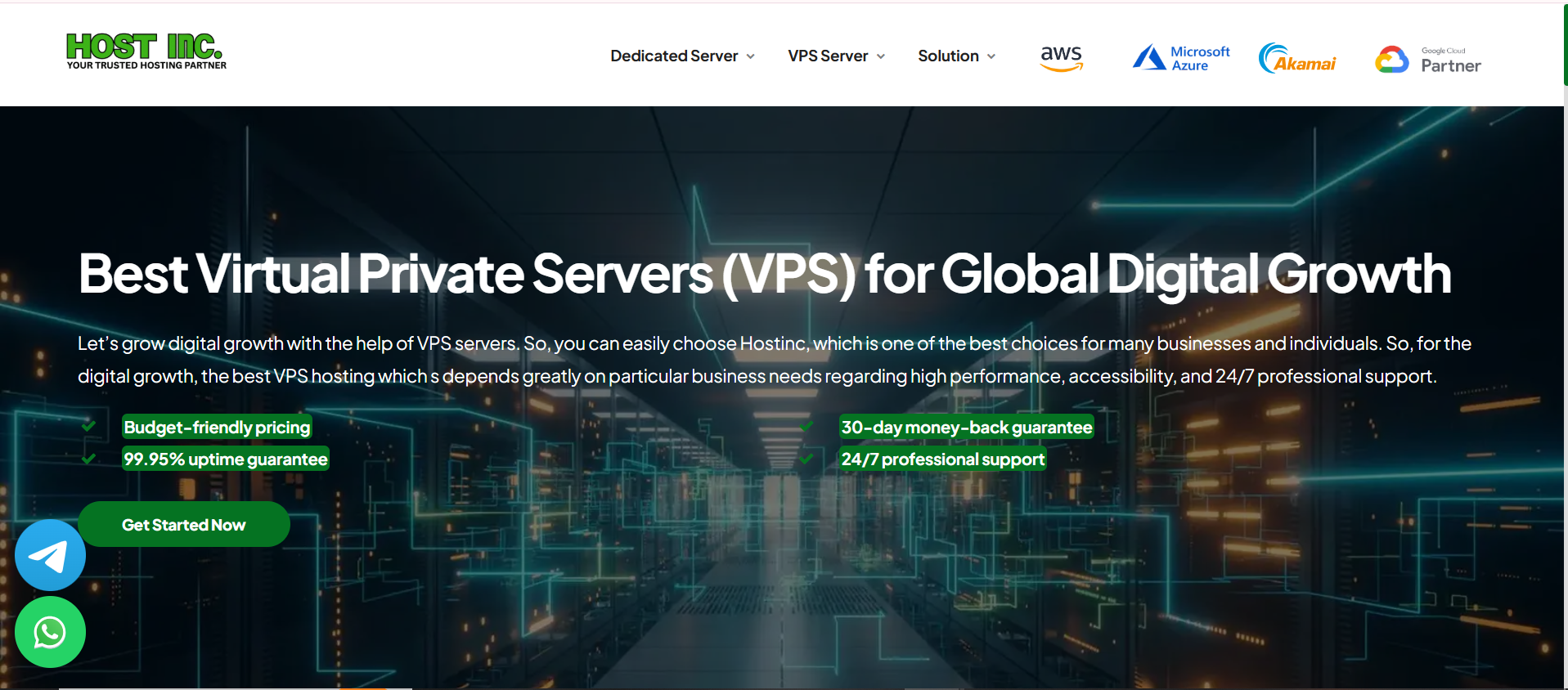Screen dimensions: 1568x690
Task: Click the 99.95% uptime guarantee label
Action: (226, 459)
